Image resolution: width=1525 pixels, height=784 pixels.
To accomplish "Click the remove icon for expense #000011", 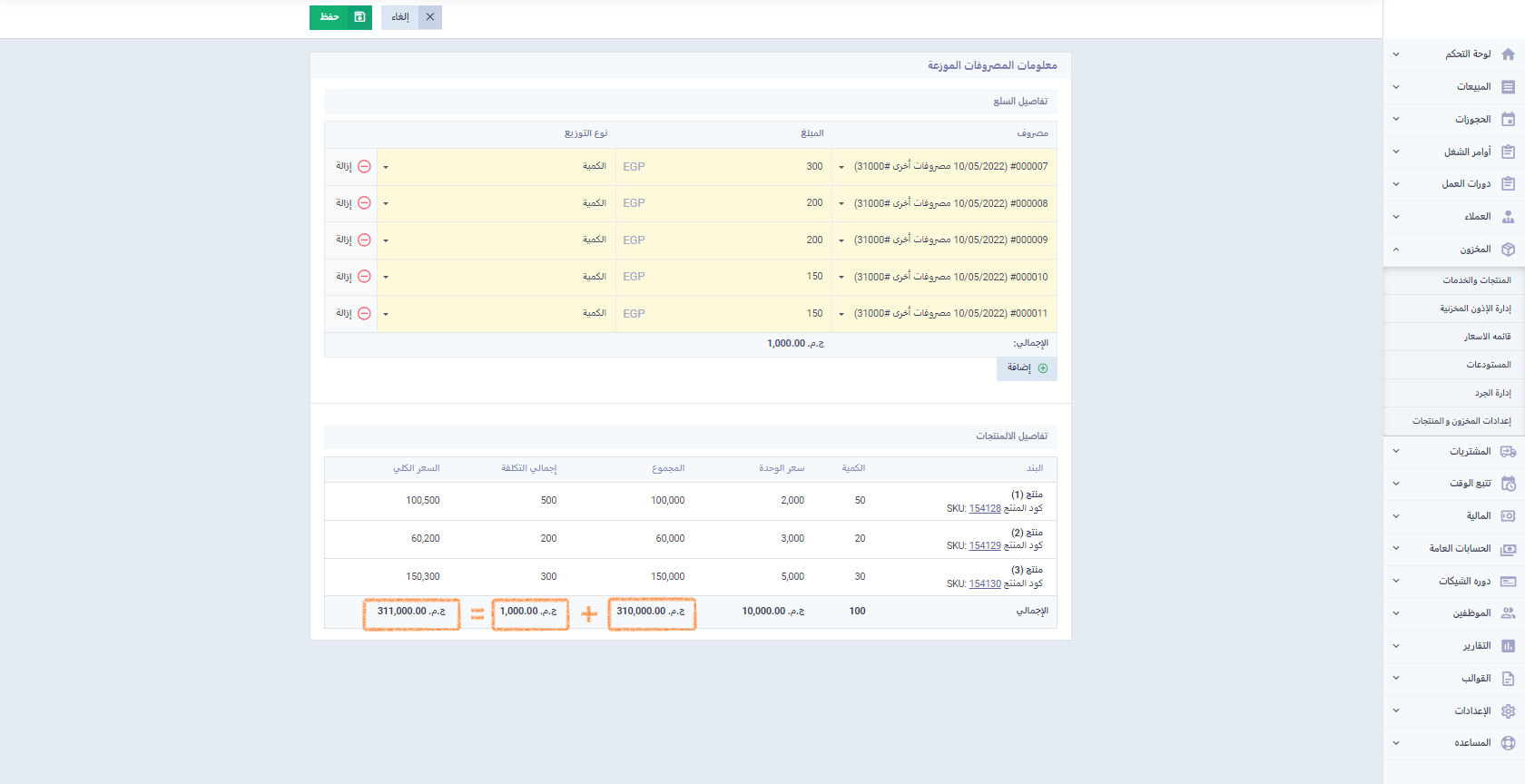I will point(364,314).
